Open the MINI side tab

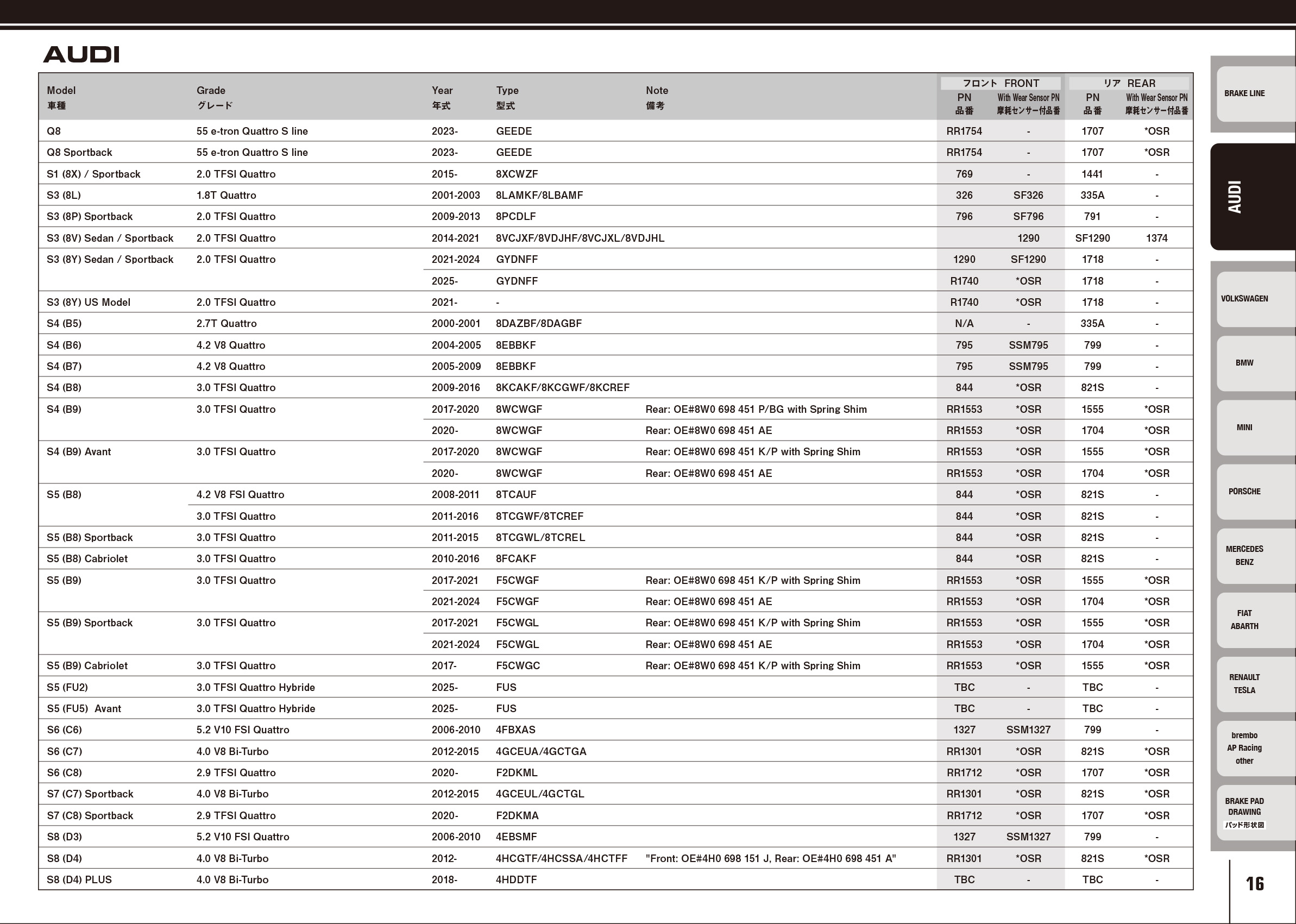(x=1256, y=428)
